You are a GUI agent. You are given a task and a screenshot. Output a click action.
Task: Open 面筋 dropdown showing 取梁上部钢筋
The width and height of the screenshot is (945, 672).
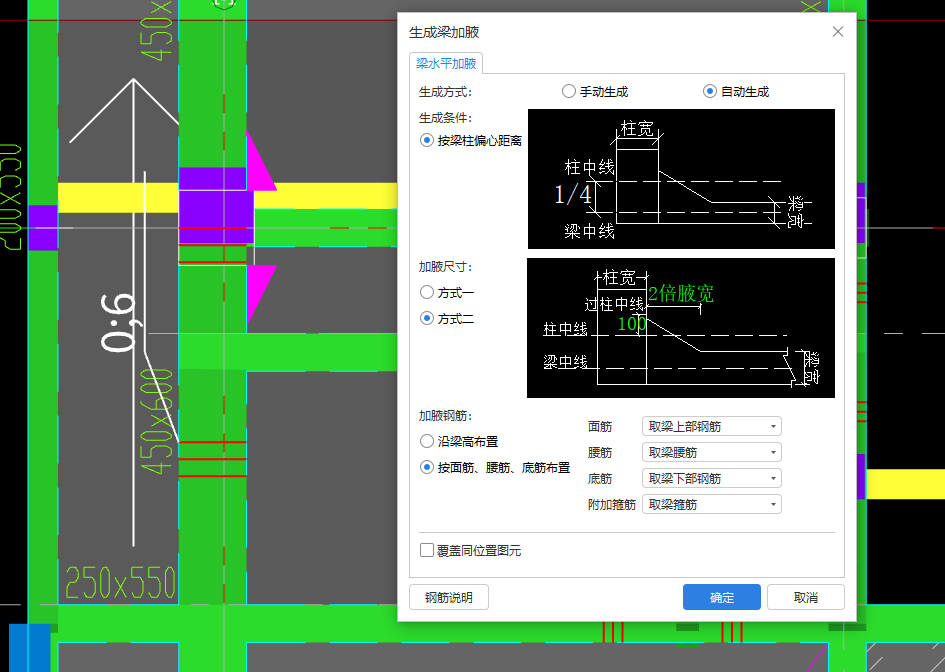coord(712,426)
